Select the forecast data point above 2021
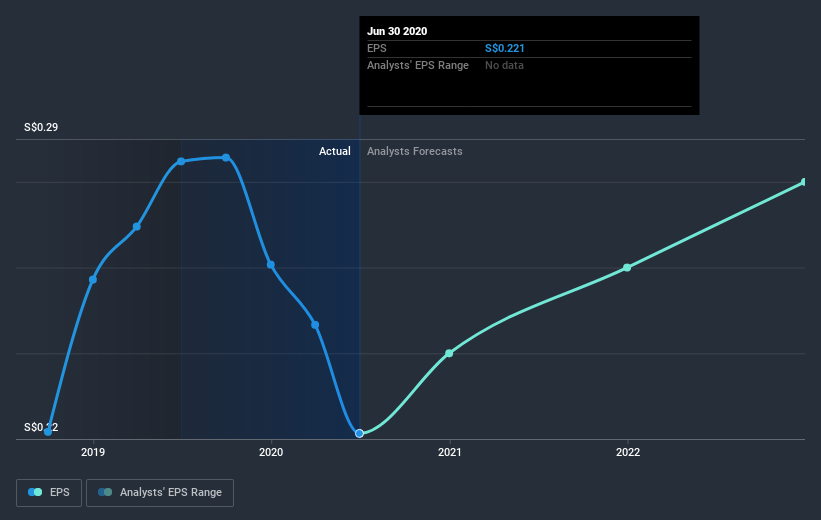This screenshot has width=821, height=520. coord(449,353)
